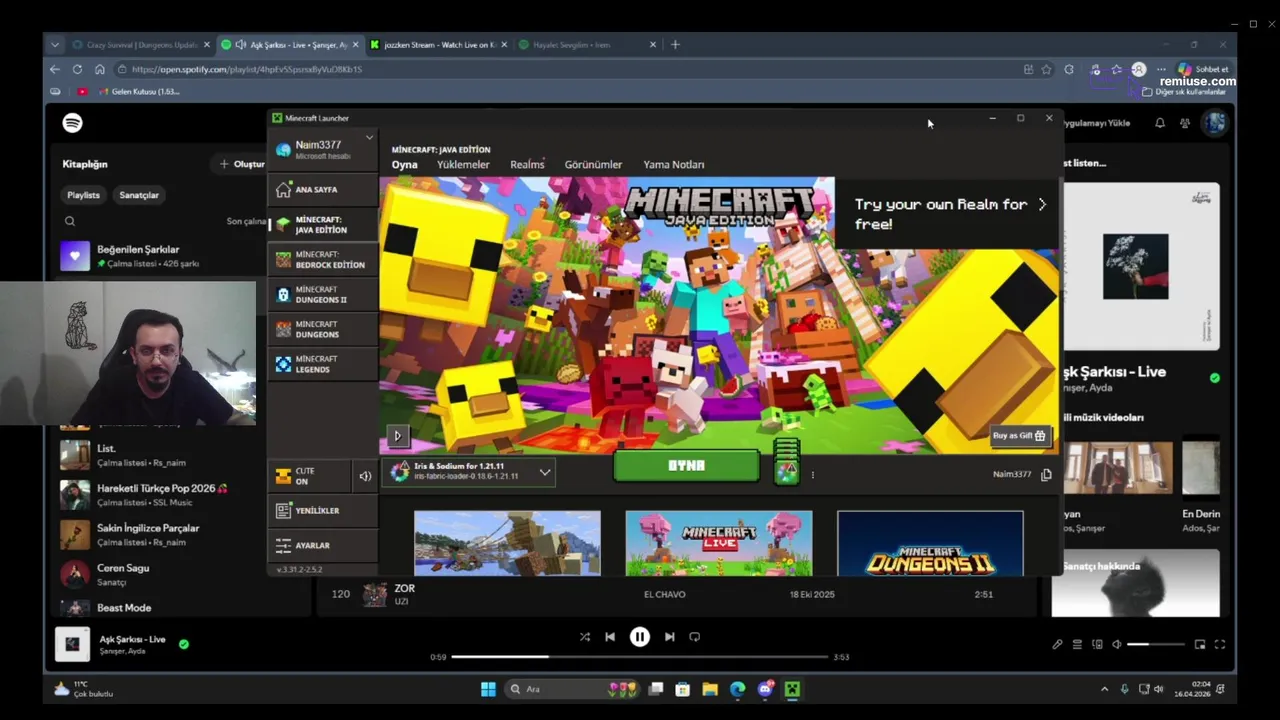Image resolution: width=1280 pixels, height=720 pixels.
Task: Click the Buy as Gift button
Action: click(1019, 435)
